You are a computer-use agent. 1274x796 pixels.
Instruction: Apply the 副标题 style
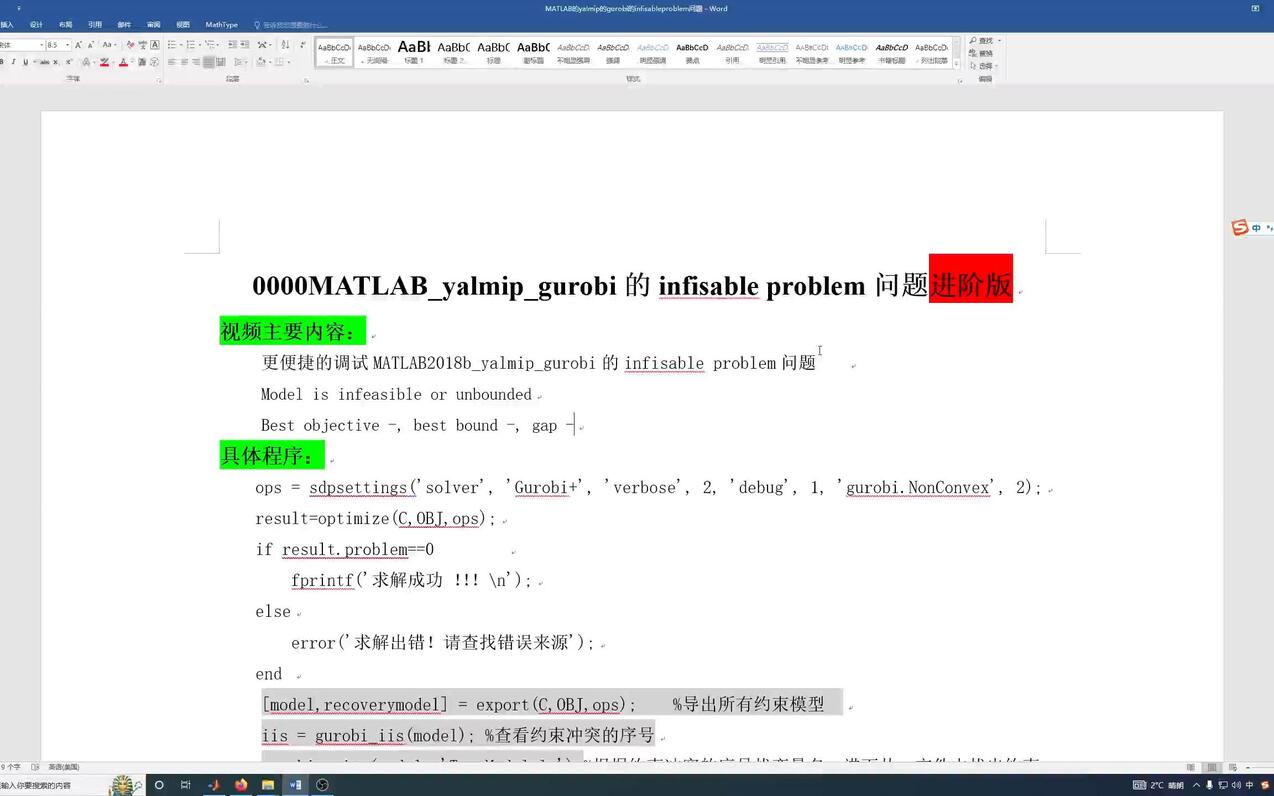point(533,53)
